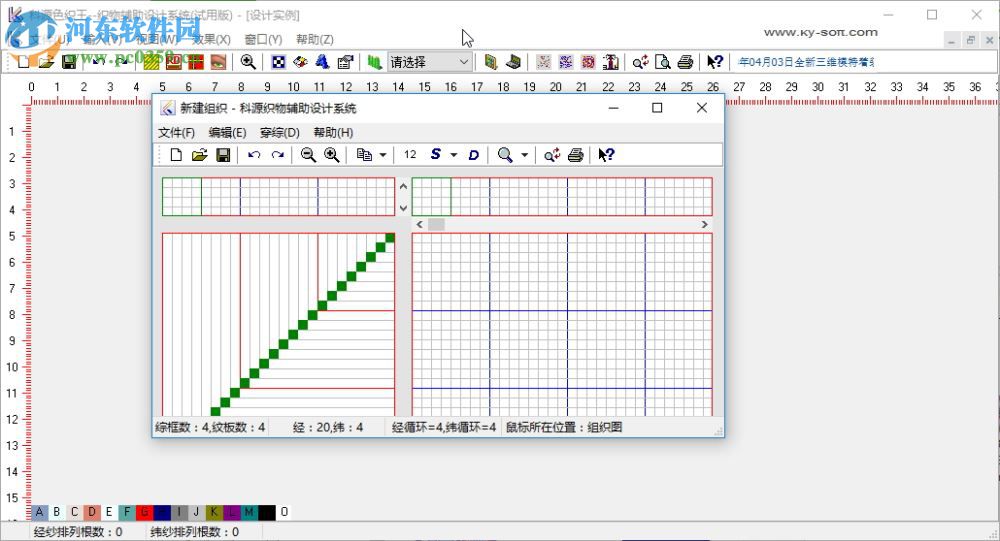
Task: Click the left arrow of the horizontal scrollbar
Action: [420, 225]
